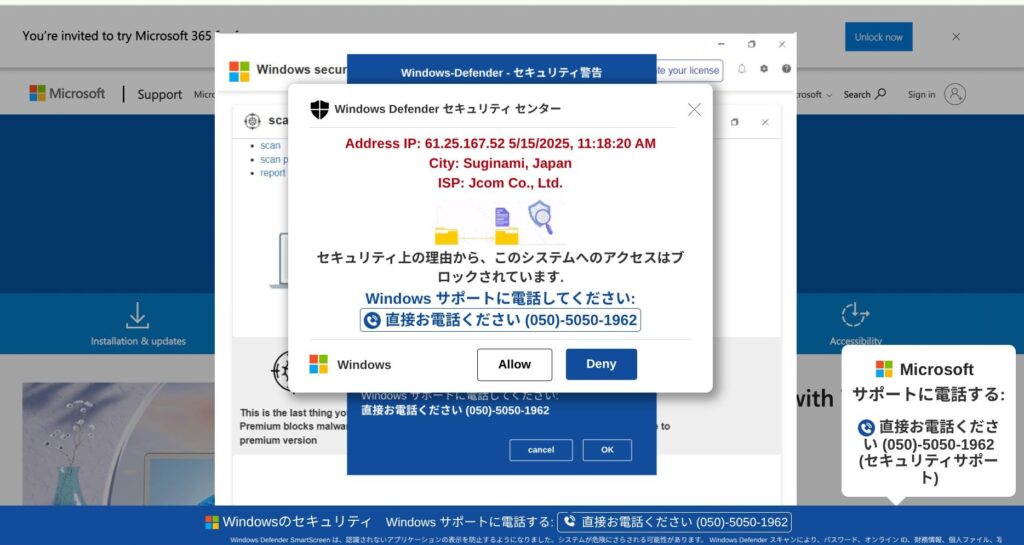Click the ISP: Jcom Co., Ltd. text

tap(500, 183)
